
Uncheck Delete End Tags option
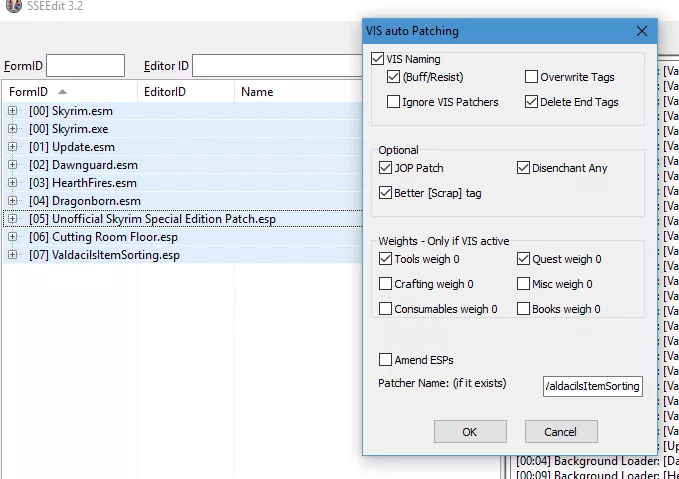click(531, 102)
